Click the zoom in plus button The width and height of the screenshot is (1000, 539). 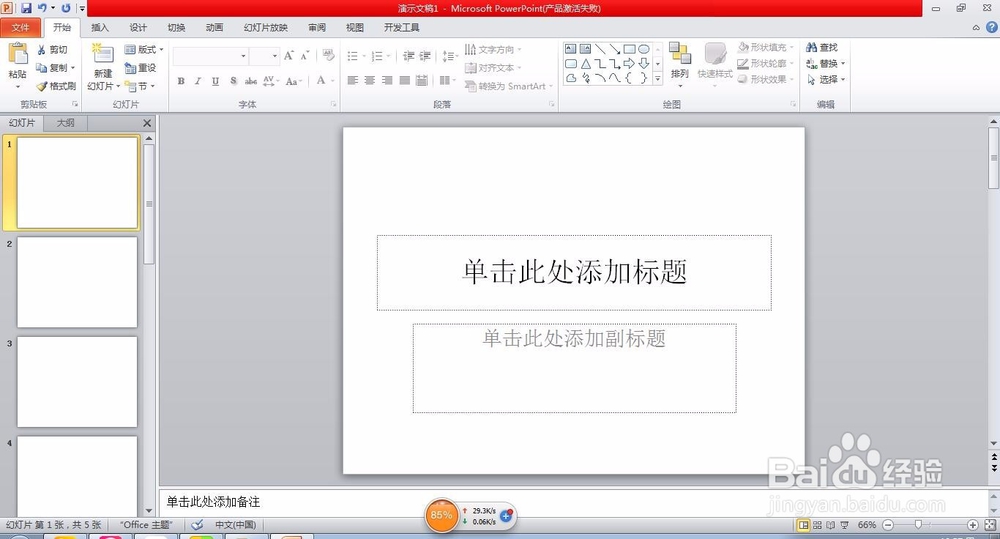973,524
